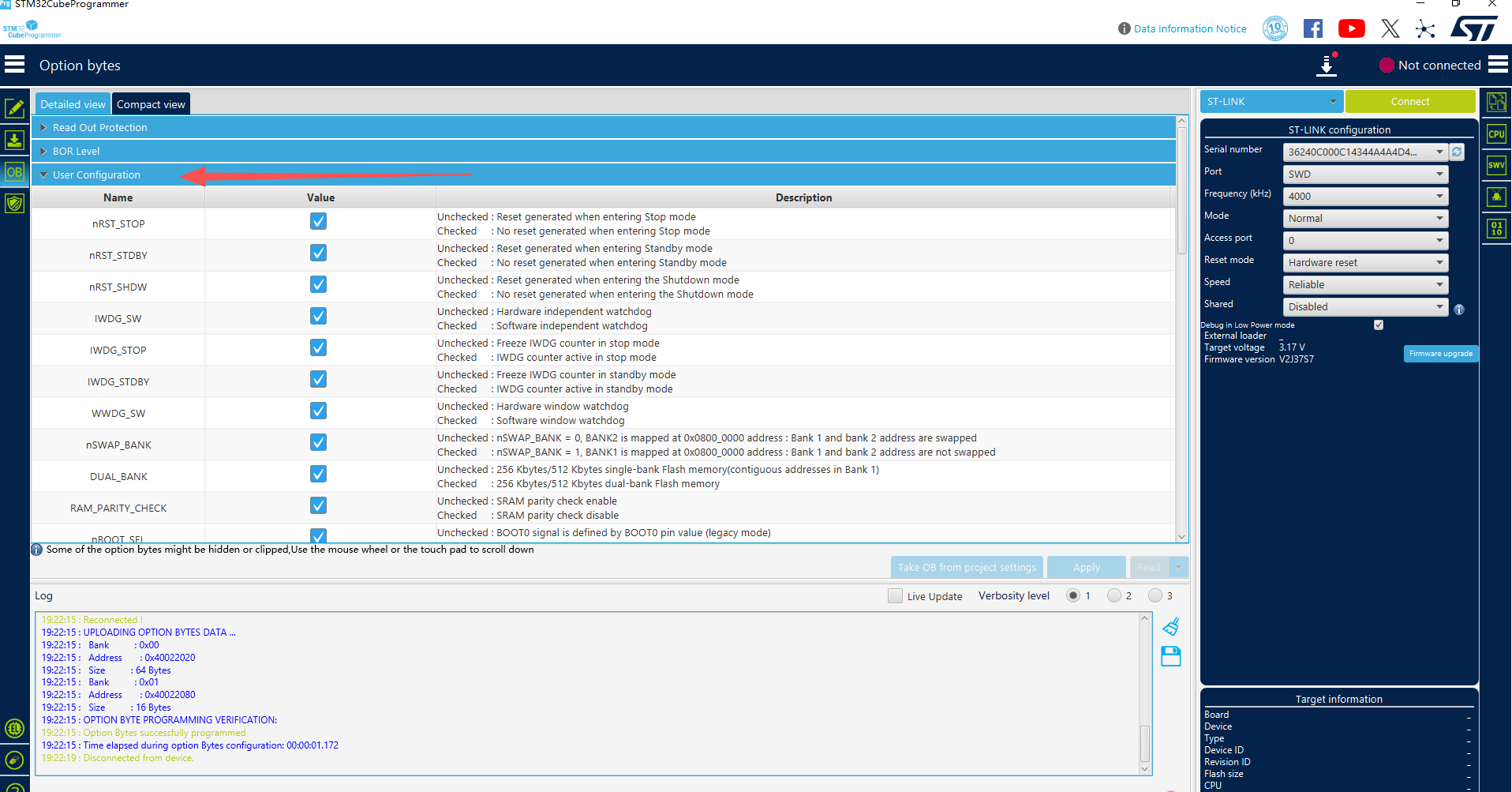The width and height of the screenshot is (1512, 792).
Task: Toggle the nSWAP_BANK checkbox
Action: 318,442
